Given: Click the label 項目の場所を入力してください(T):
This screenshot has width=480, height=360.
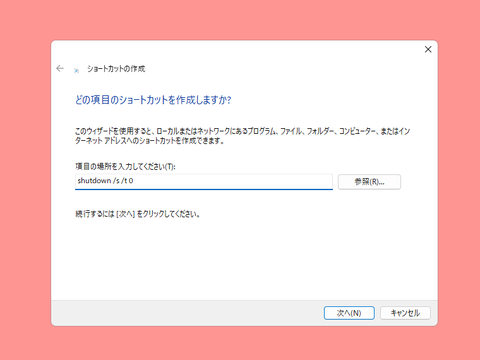Looking at the screenshot, I should (125, 166).
